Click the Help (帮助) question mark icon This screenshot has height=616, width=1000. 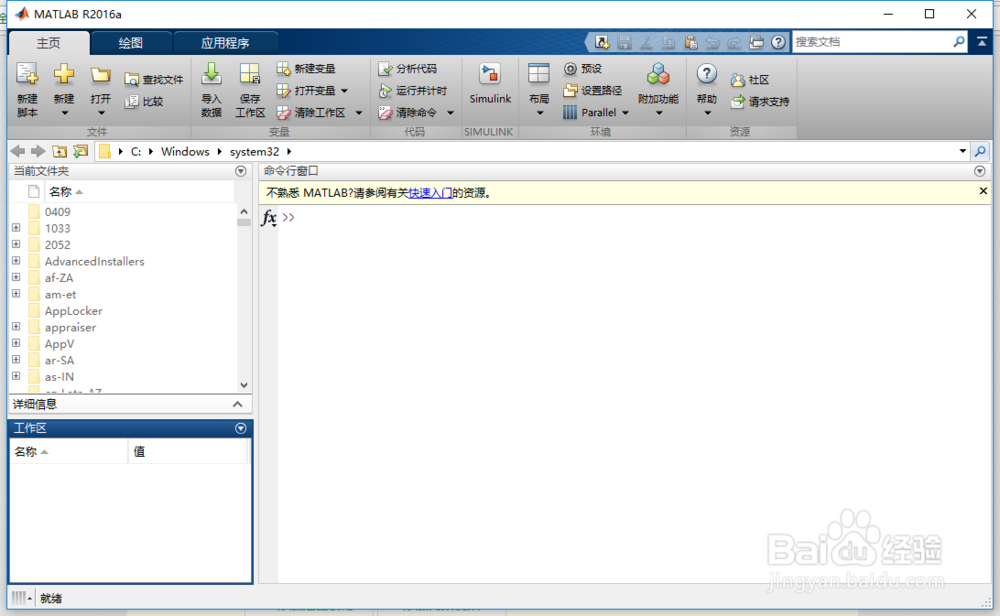(706, 74)
